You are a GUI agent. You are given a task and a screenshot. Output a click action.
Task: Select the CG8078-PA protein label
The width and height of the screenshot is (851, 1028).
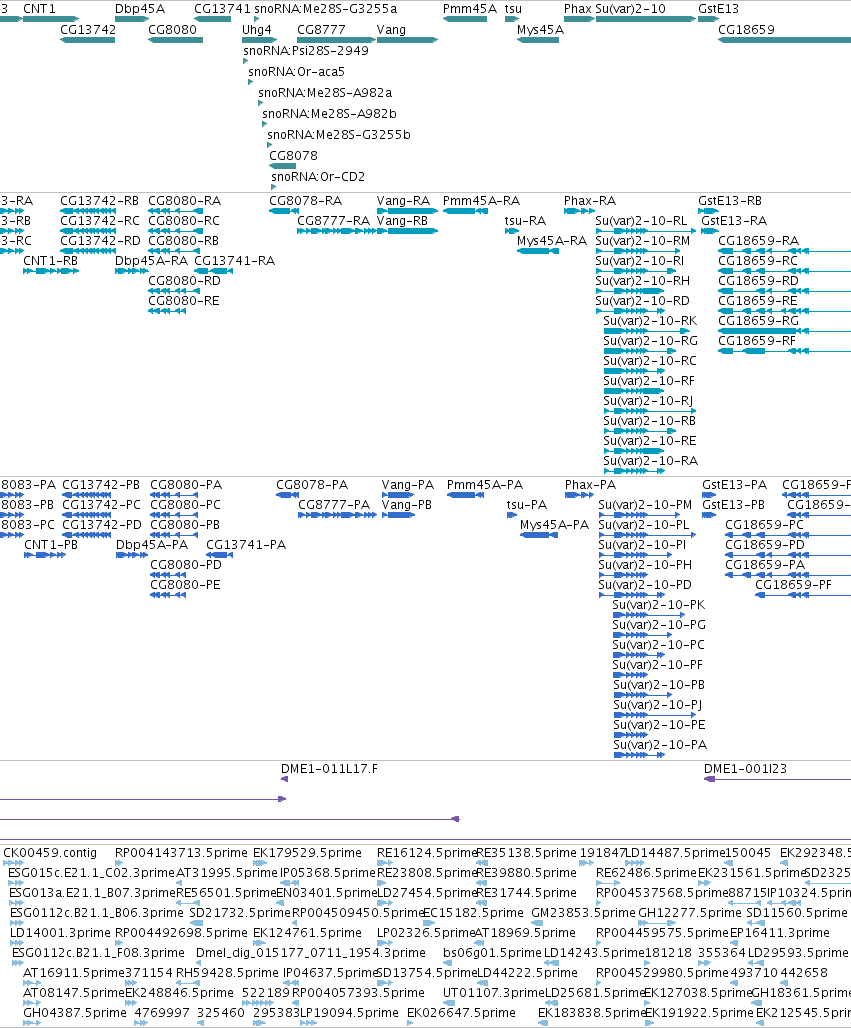coord(312,484)
